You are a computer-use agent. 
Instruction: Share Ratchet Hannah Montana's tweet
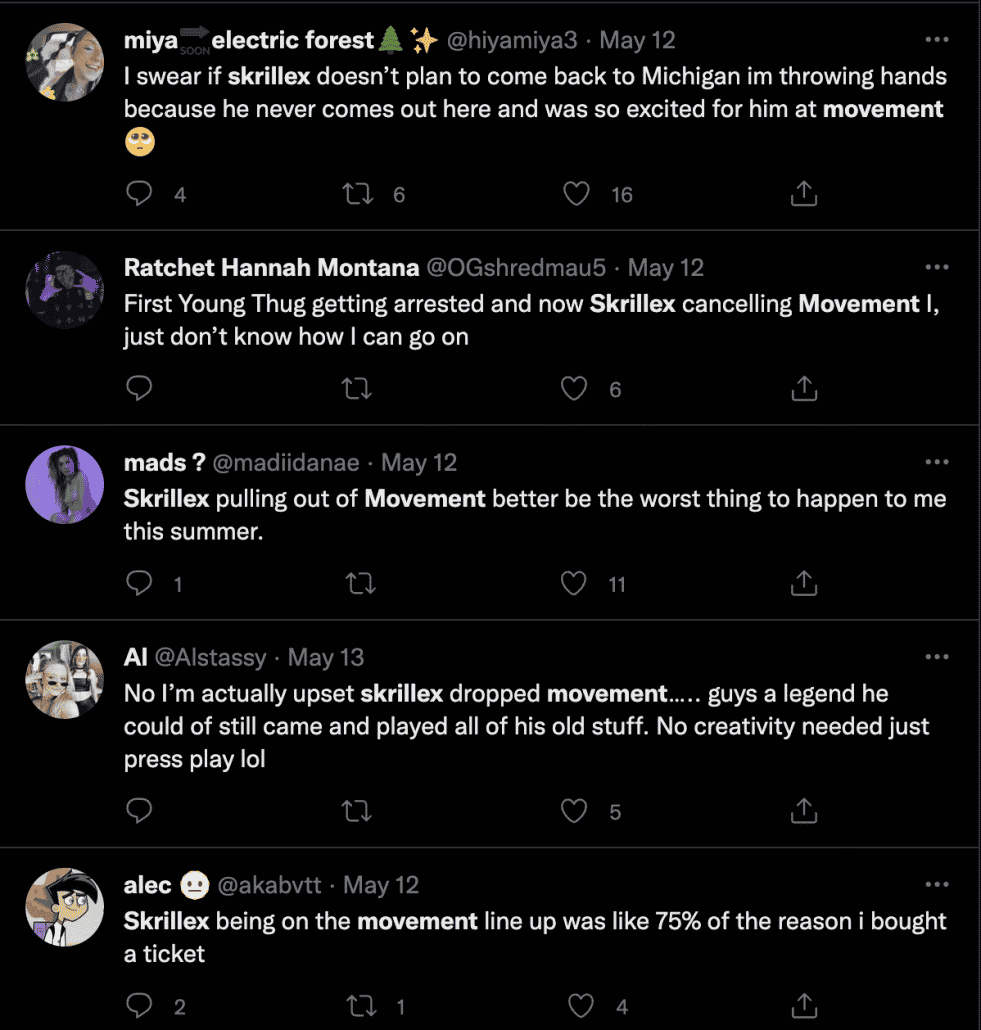click(x=804, y=388)
